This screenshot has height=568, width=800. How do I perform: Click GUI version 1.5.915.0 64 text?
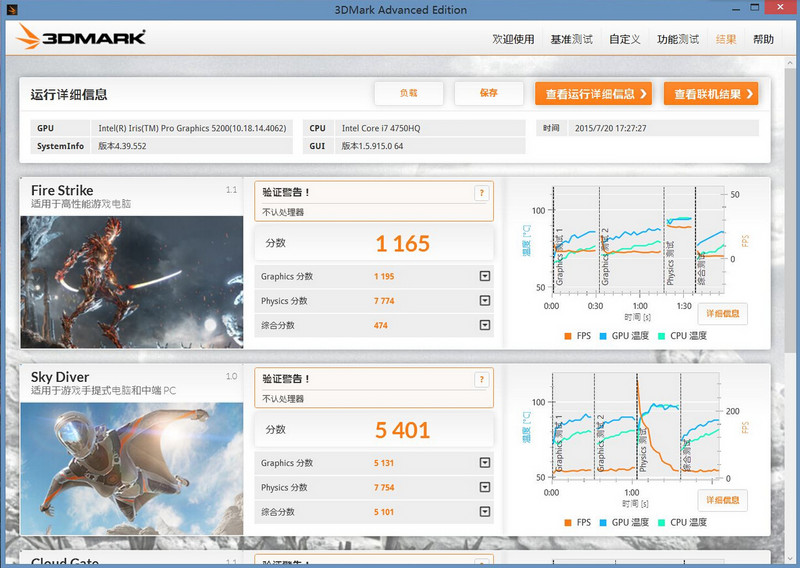pos(372,146)
